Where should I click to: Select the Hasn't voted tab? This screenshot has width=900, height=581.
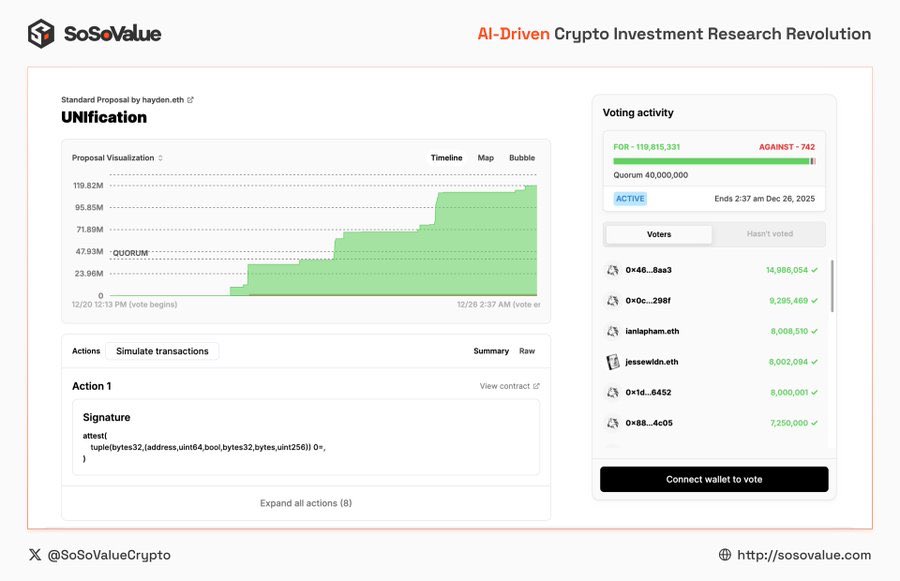[770, 234]
